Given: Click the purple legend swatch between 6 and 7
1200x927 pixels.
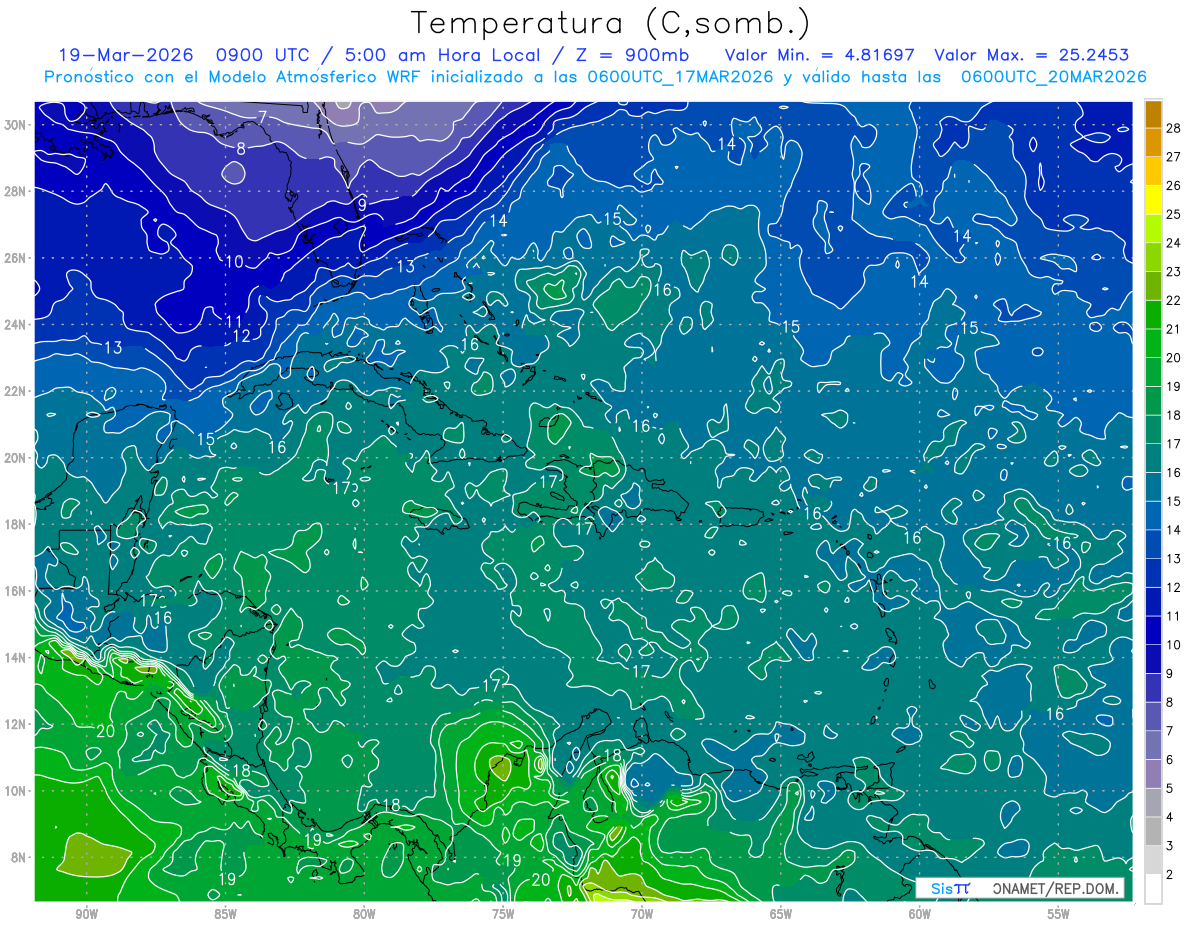Looking at the screenshot, I should tap(1153, 745).
